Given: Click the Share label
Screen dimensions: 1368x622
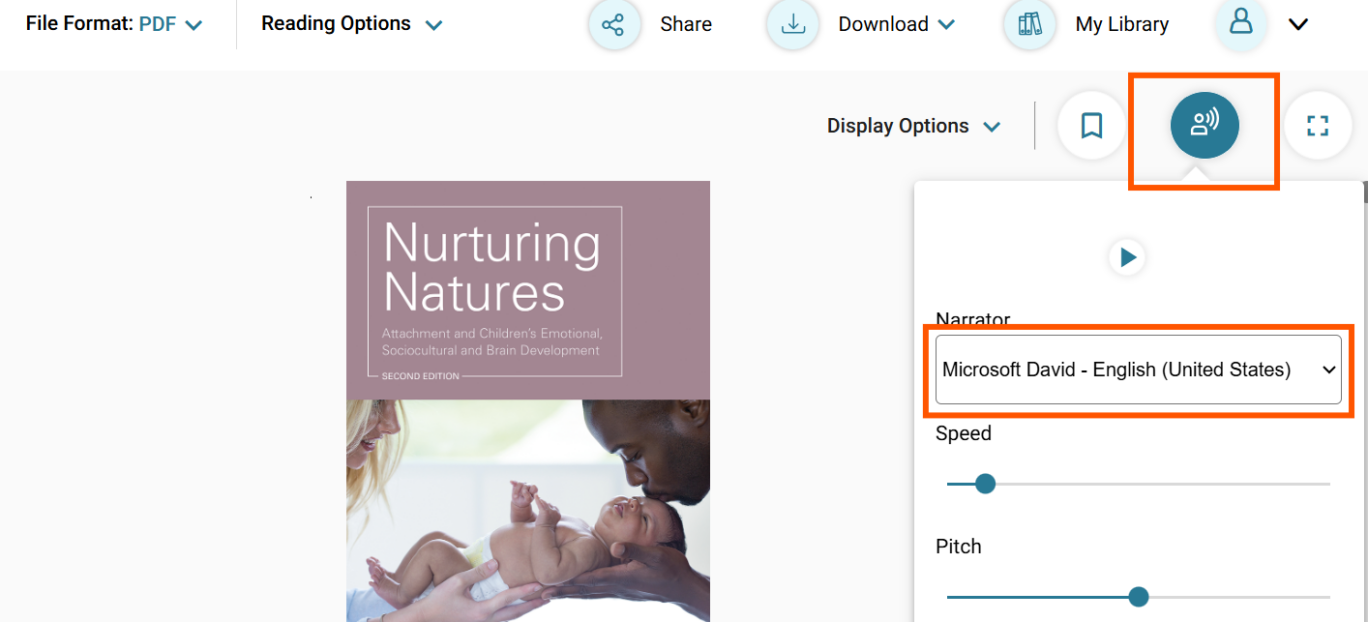Looking at the screenshot, I should tap(686, 24).
